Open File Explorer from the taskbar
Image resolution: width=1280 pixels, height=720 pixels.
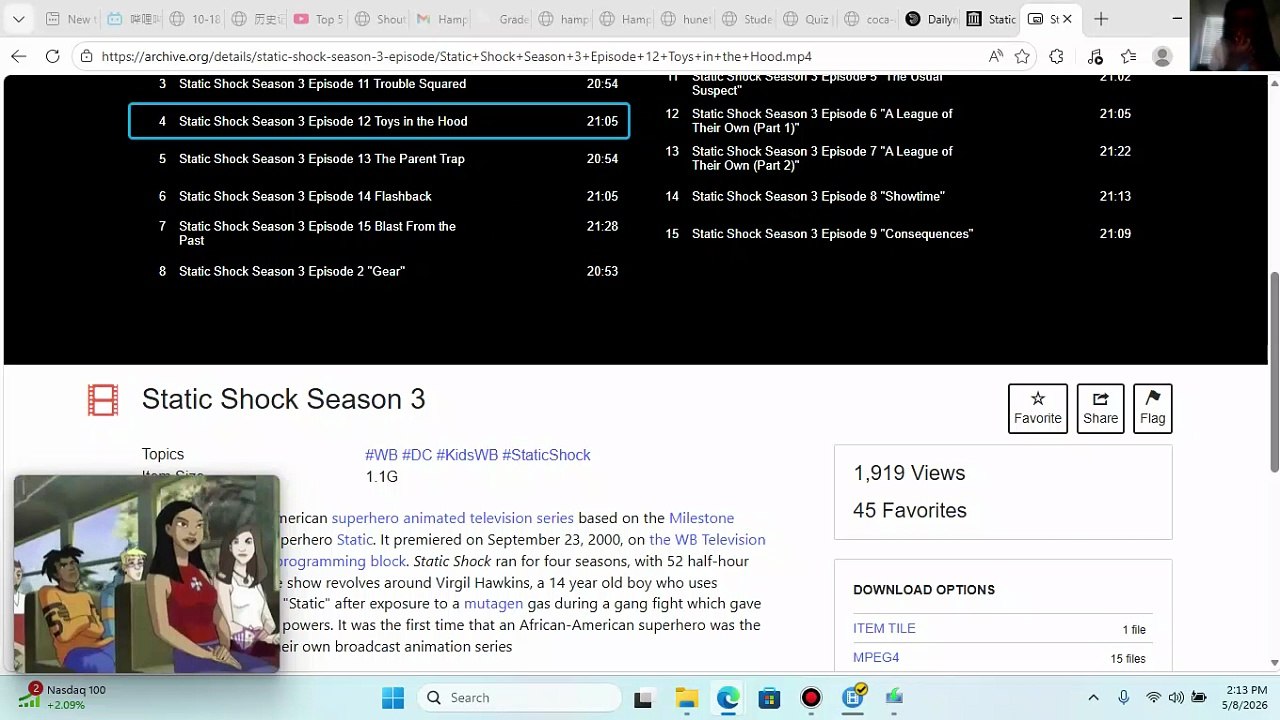coord(686,698)
